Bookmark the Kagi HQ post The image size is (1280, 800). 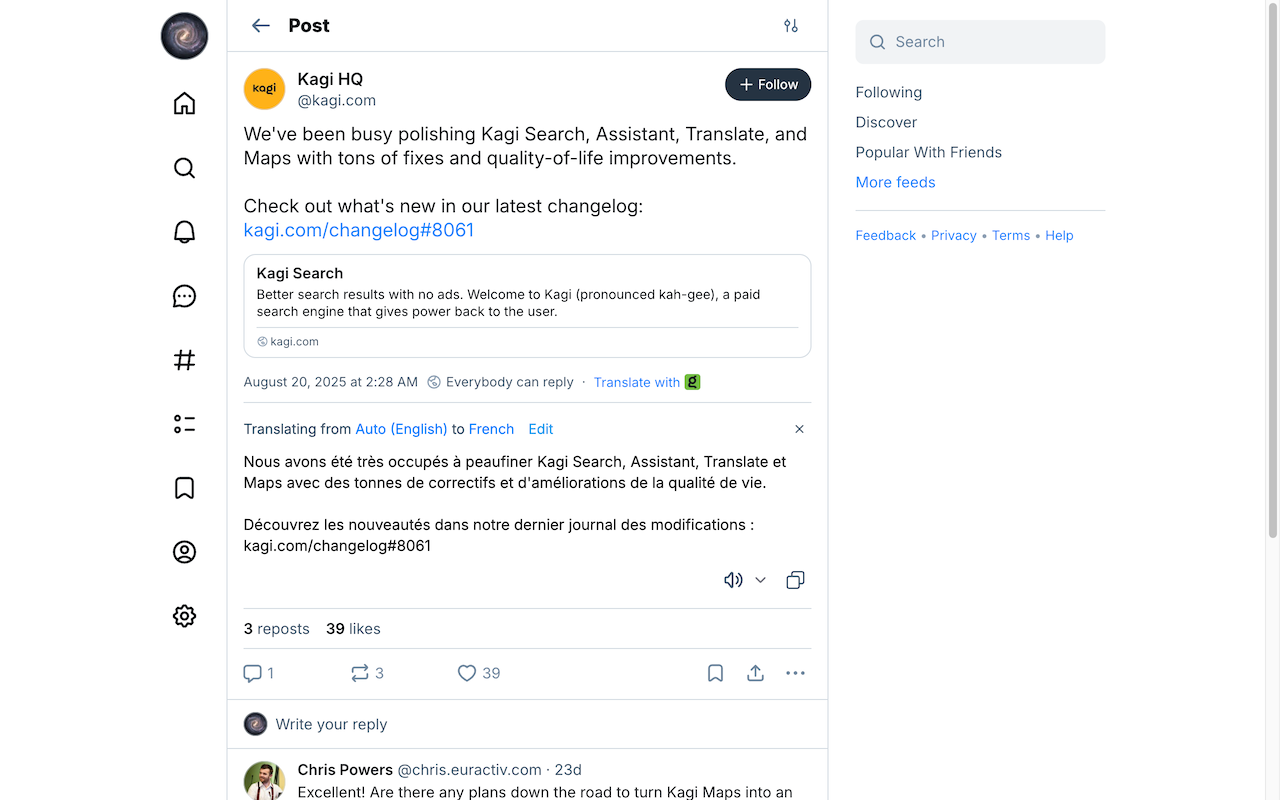click(715, 673)
